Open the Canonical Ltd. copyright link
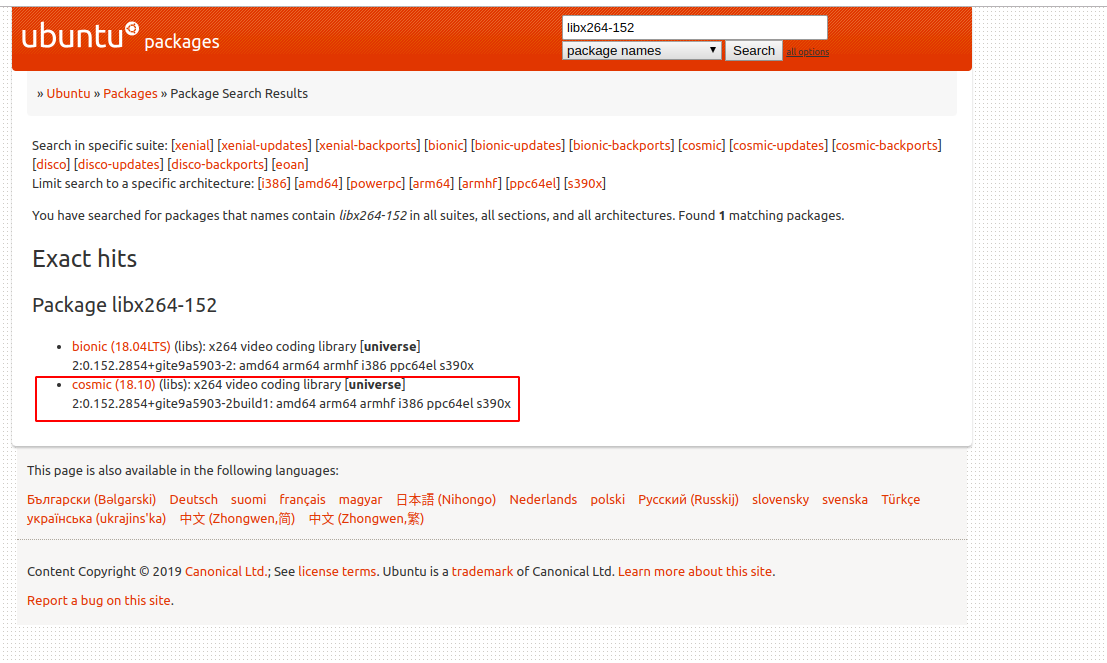The width and height of the screenshot is (1107, 663). pyautogui.click(x=226, y=572)
